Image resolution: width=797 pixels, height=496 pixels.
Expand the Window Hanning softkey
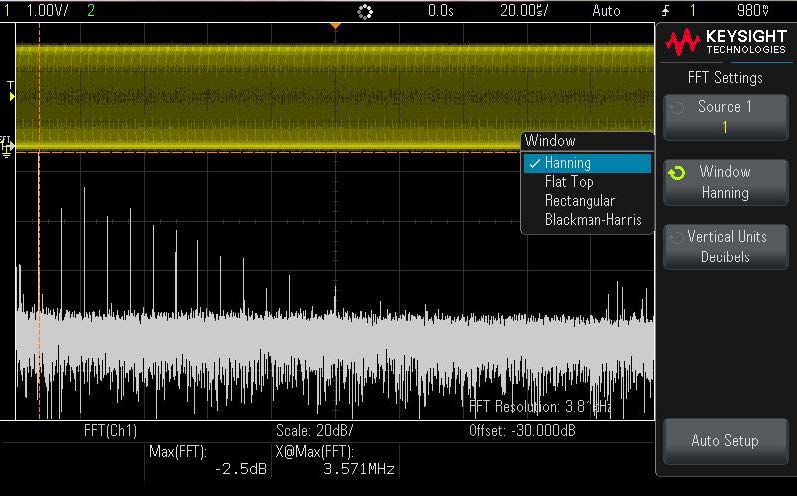(725, 182)
